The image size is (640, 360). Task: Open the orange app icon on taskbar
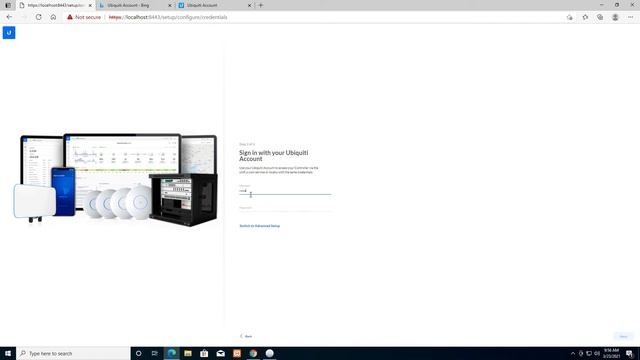(x=237, y=353)
